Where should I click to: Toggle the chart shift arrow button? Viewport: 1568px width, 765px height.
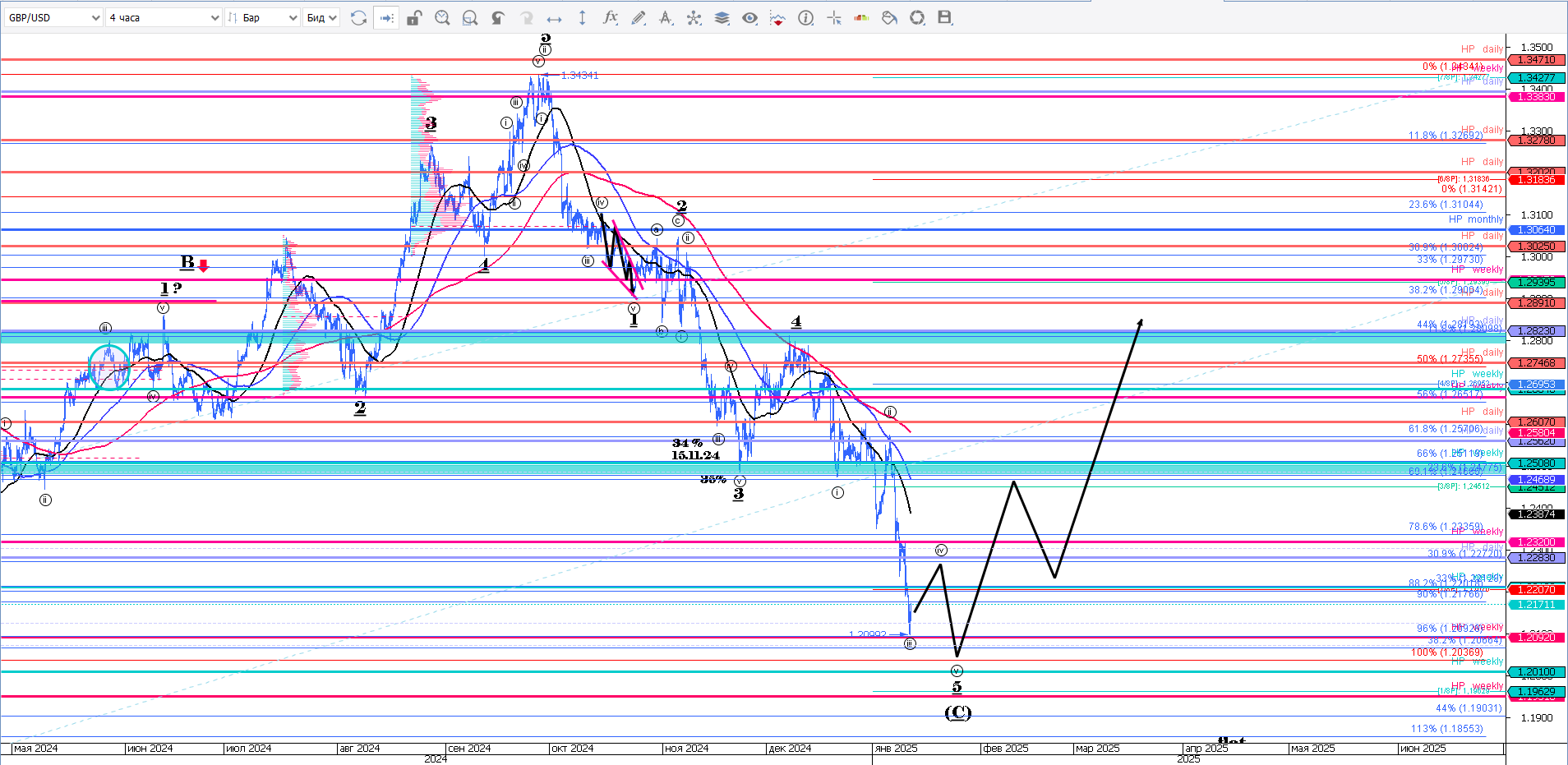[386, 17]
